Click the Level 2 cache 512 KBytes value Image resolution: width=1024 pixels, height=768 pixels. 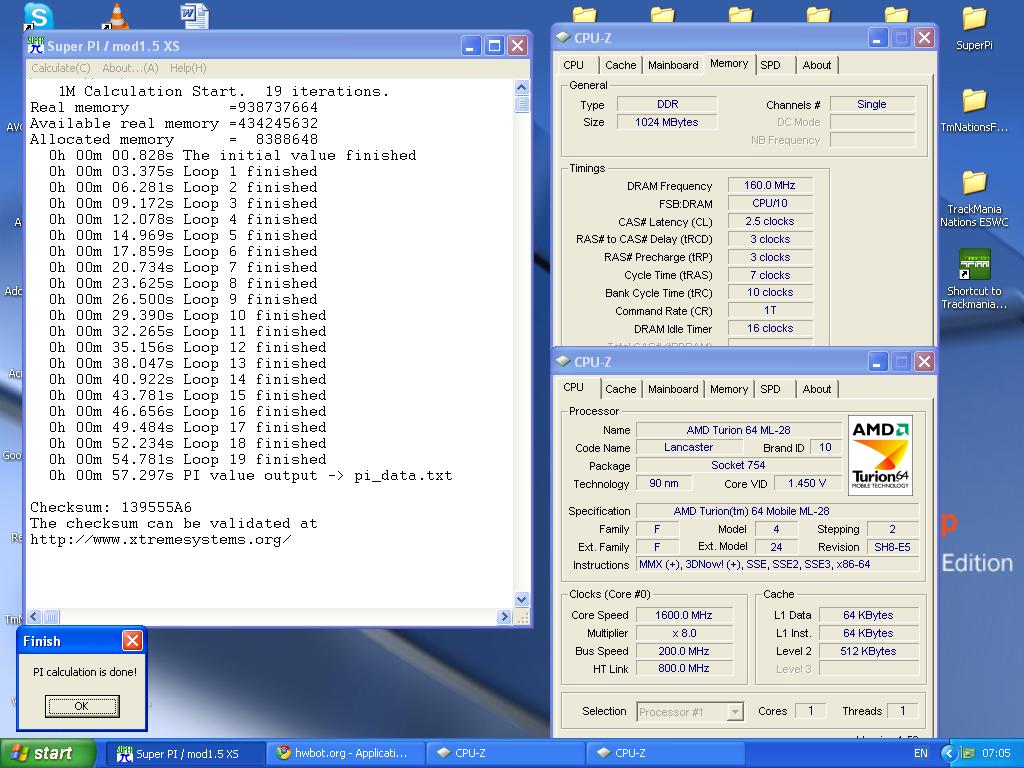(869, 650)
